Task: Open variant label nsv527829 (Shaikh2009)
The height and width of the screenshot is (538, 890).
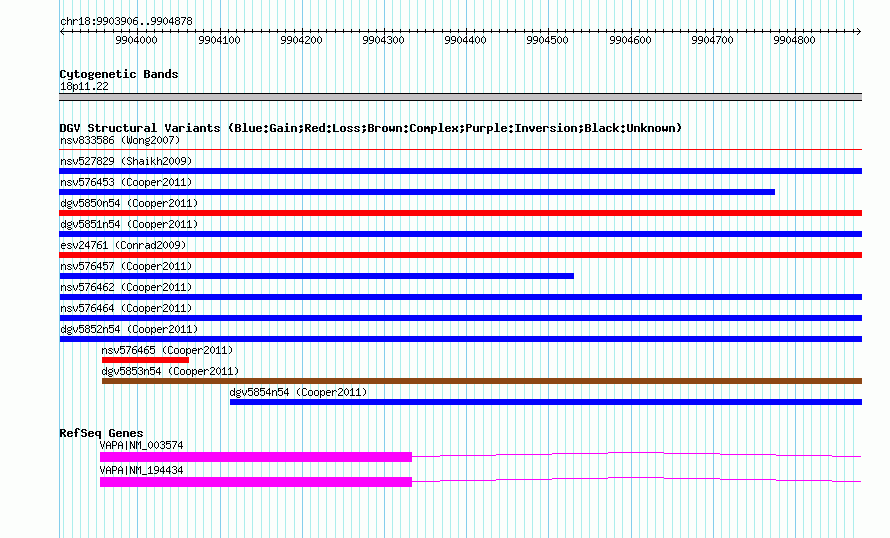Action: point(126,161)
